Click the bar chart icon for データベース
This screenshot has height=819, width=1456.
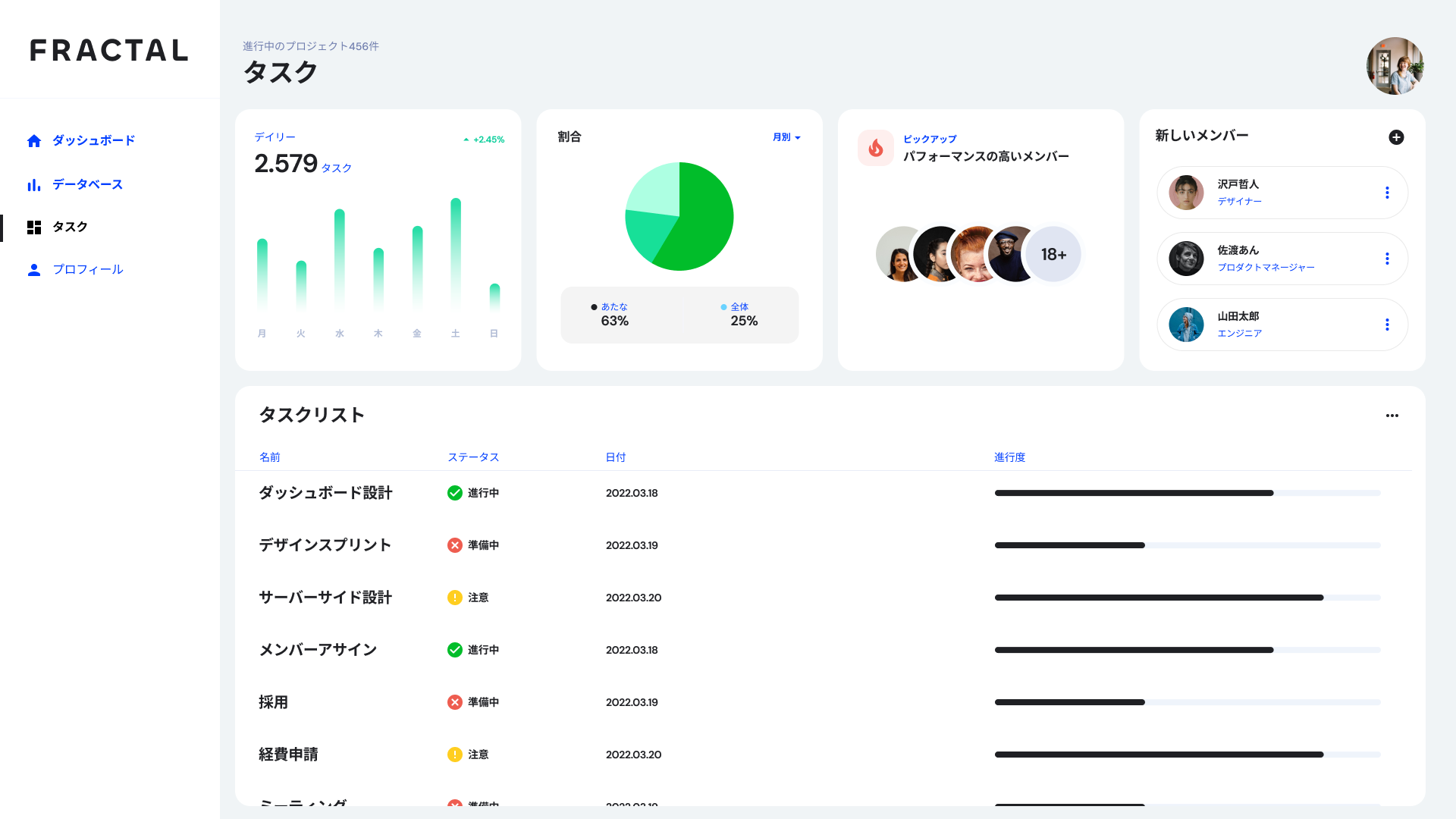click(34, 185)
